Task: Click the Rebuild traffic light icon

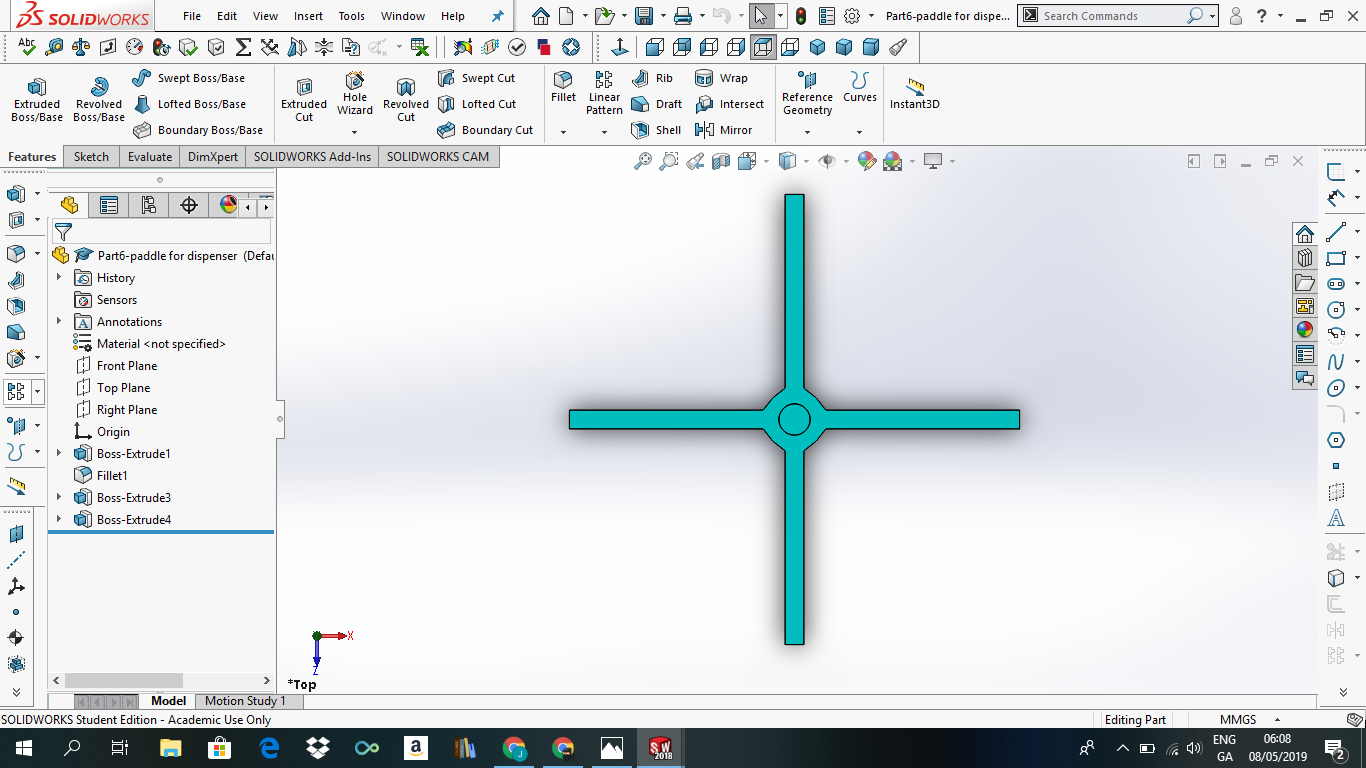Action: coord(801,16)
